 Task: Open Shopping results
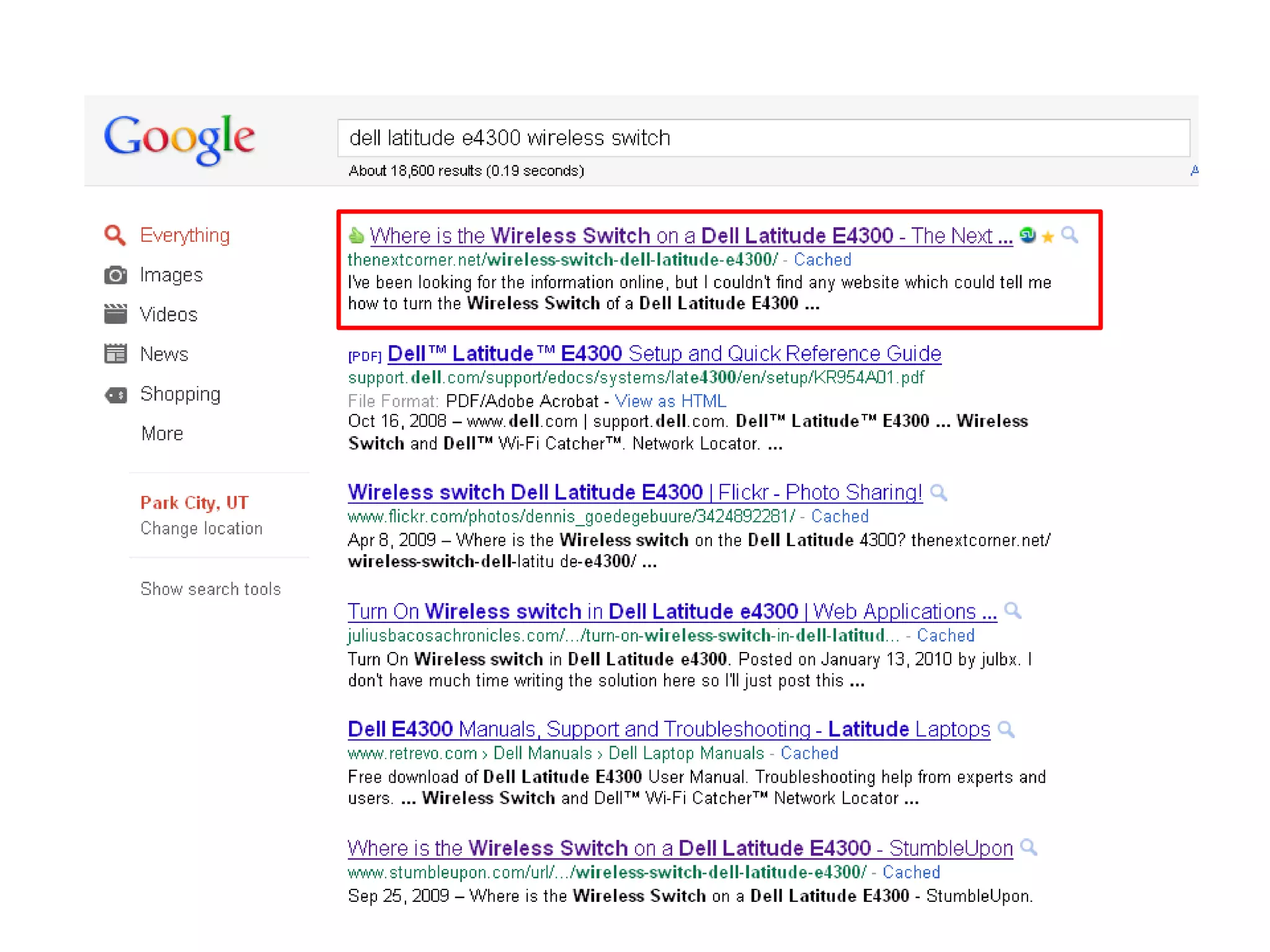point(180,394)
